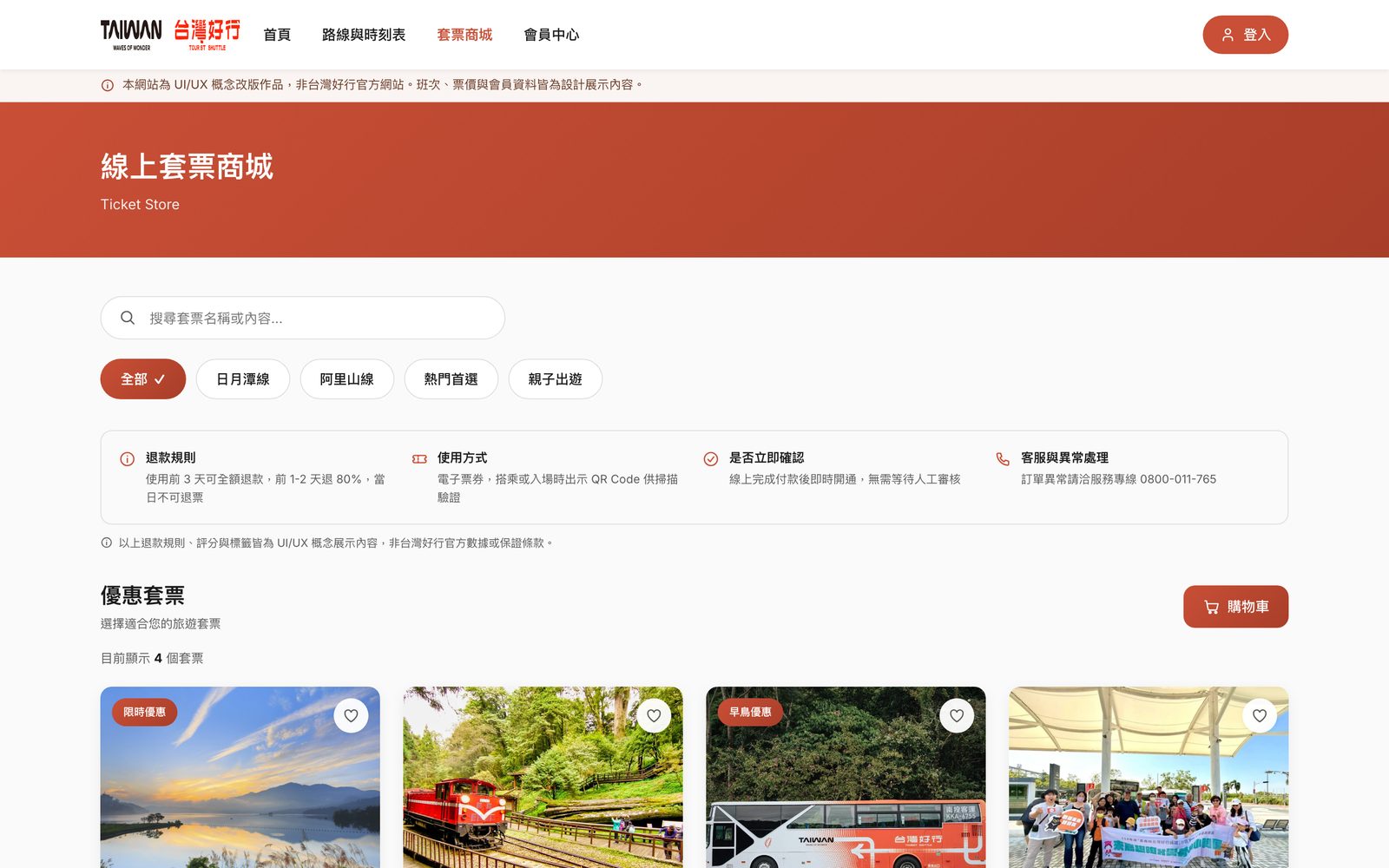Click the 登入 login button
Screen dimensions: 1389x868
1245,35
